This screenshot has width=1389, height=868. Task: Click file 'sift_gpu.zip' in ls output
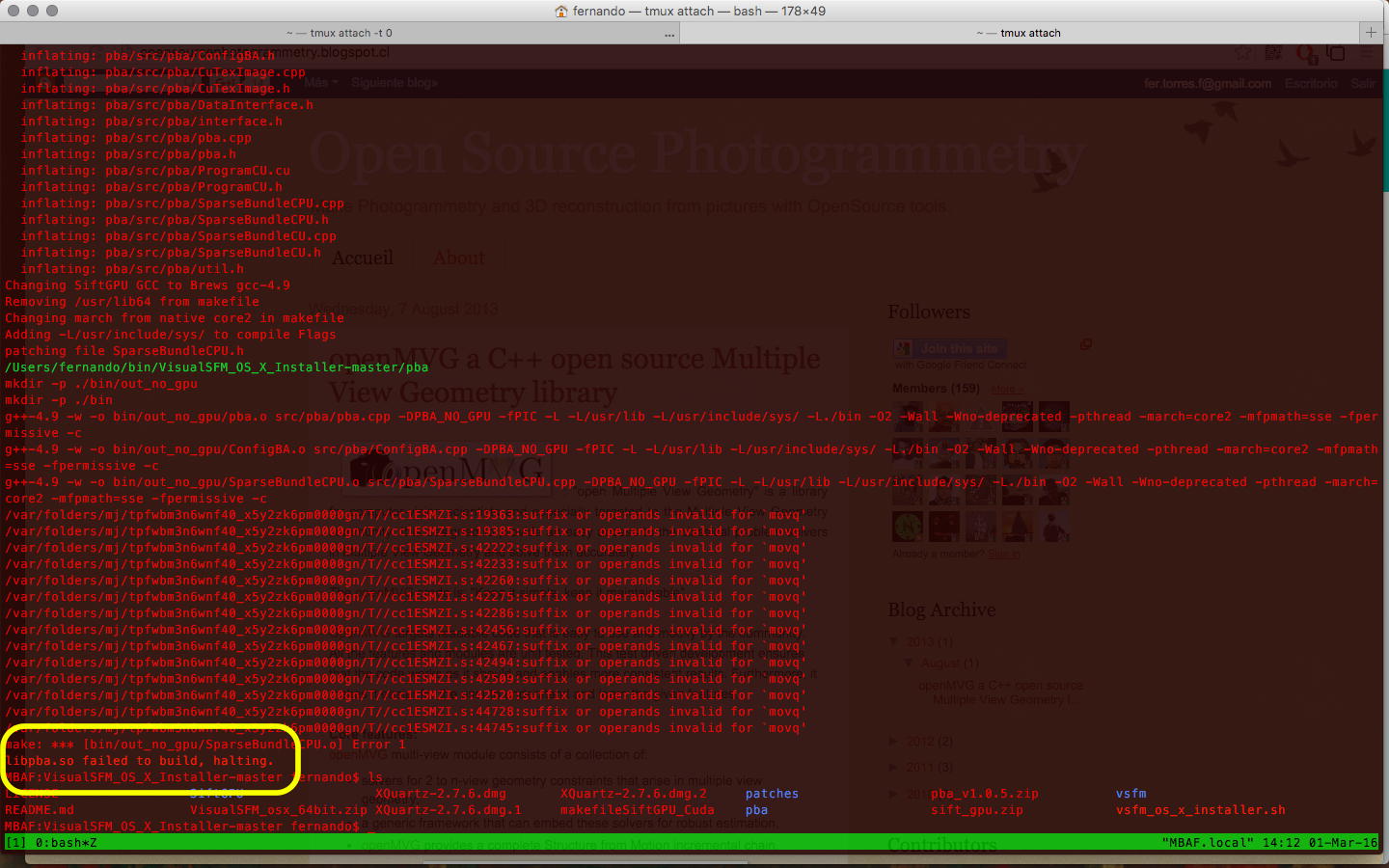[976, 810]
